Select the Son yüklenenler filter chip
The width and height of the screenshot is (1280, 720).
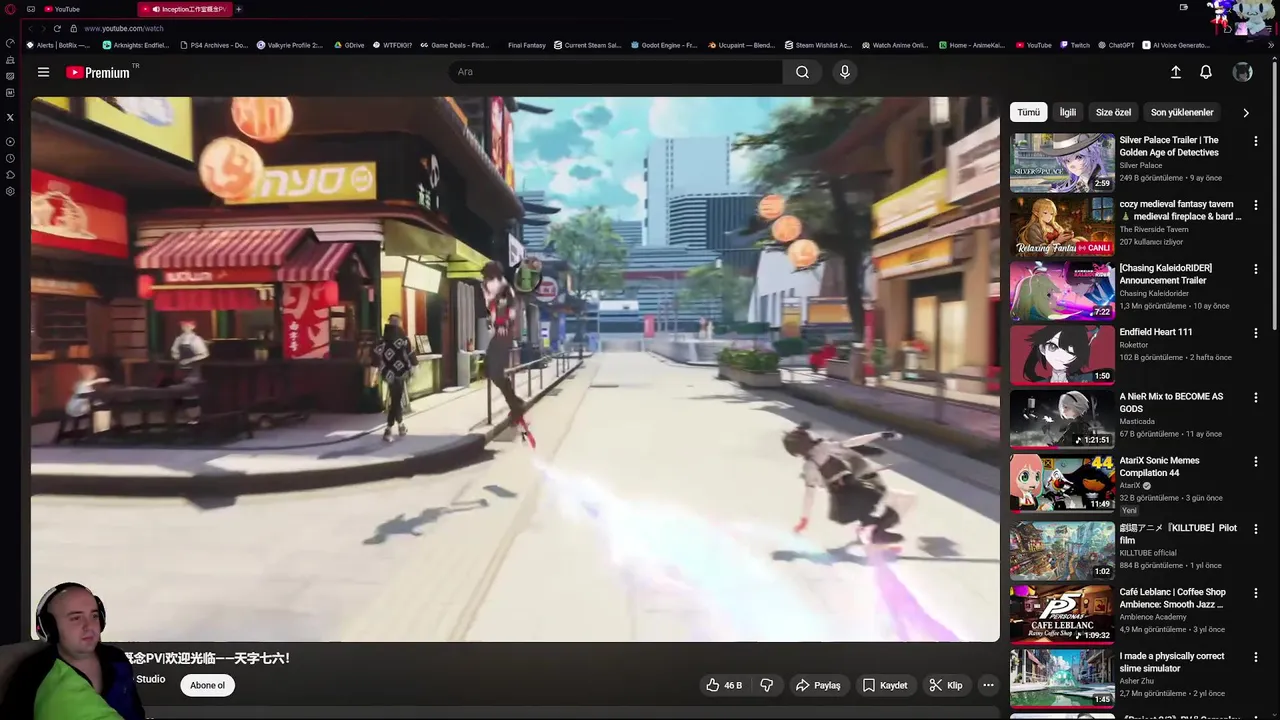coord(1182,112)
